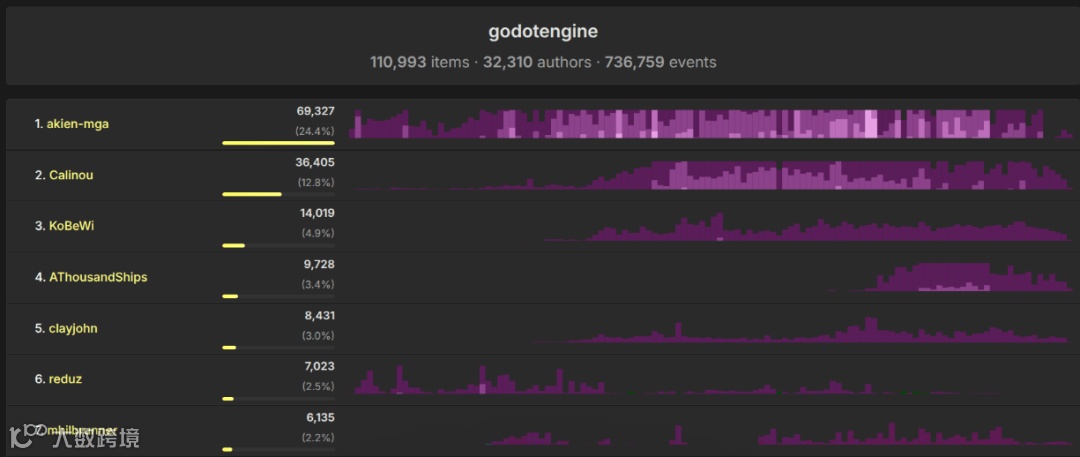Screen dimensions: 1080x457
Task: Click the (12.8%) percentage label
Action: pyautogui.click(x=315, y=183)
